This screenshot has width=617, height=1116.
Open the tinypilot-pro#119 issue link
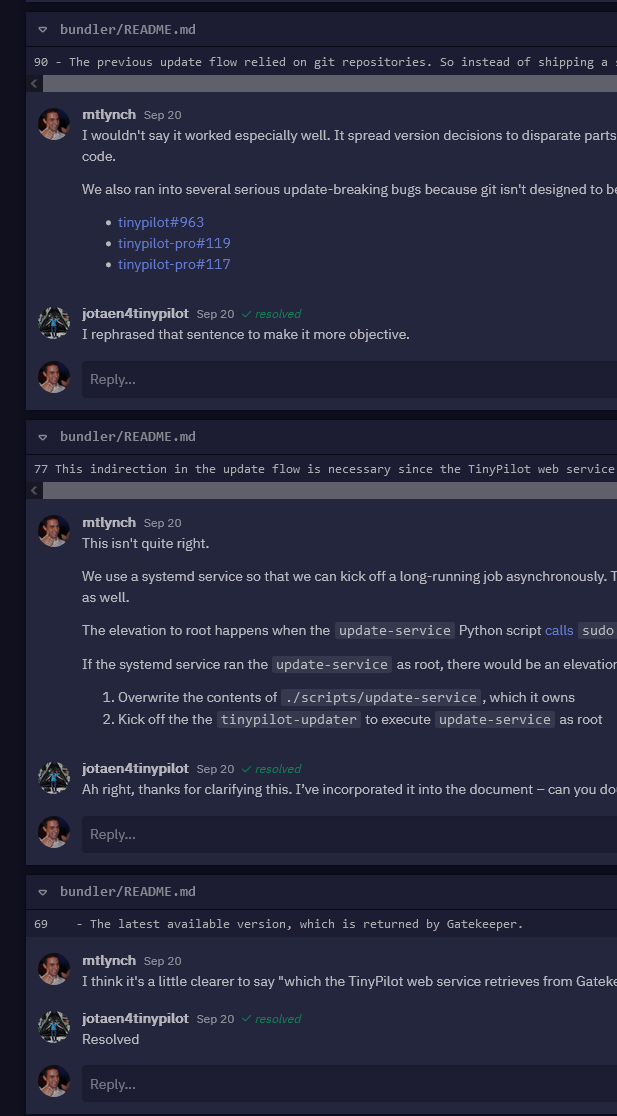[x=174, y=243]
